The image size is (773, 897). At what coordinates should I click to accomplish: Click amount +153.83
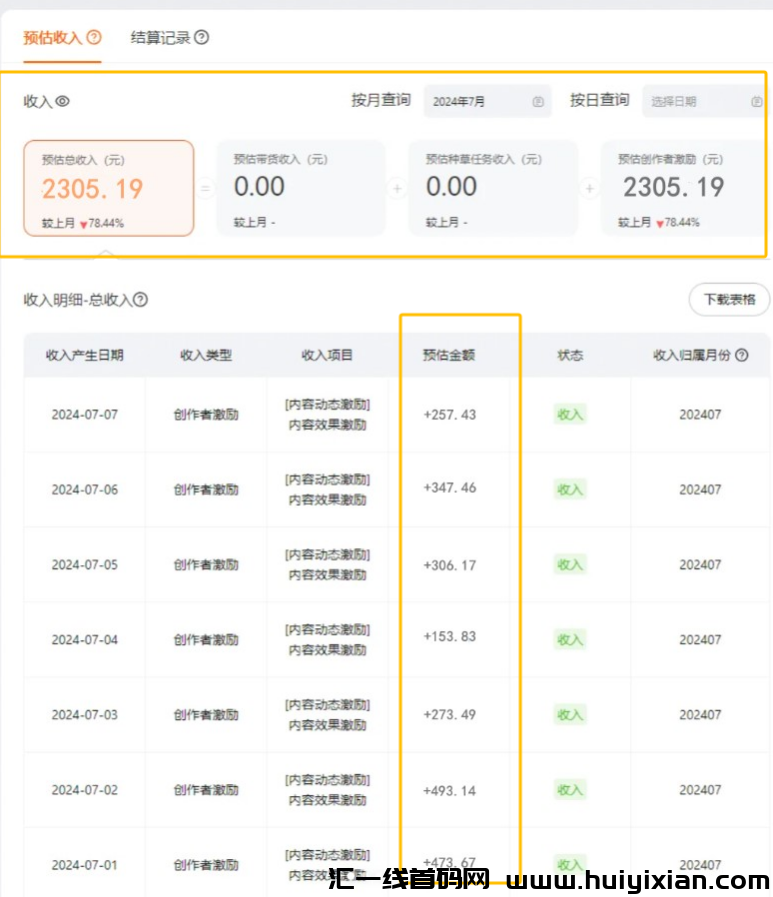pyautogui.click(x=450, y=637)
